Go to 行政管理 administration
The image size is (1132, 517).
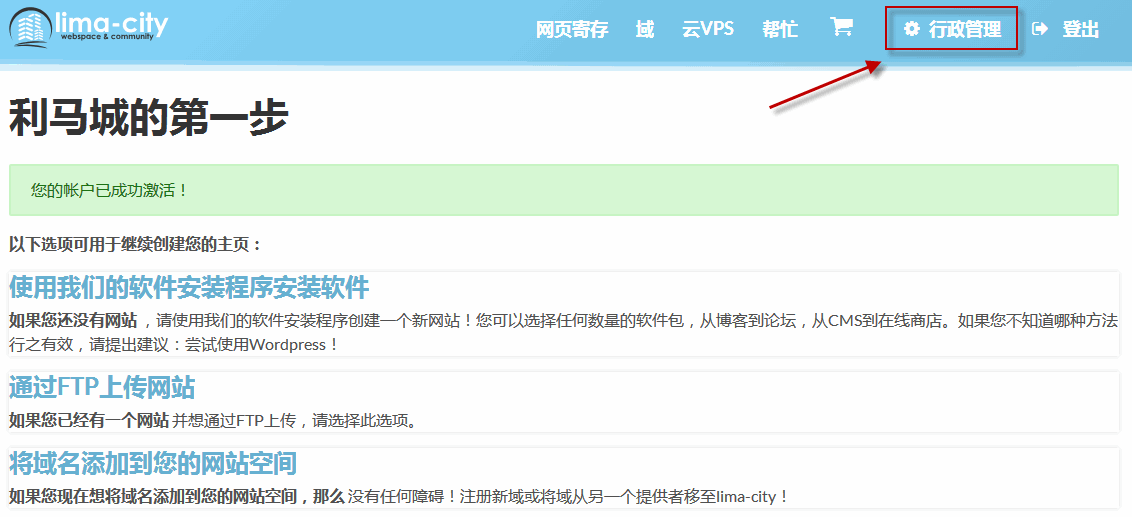coord(953,29)
